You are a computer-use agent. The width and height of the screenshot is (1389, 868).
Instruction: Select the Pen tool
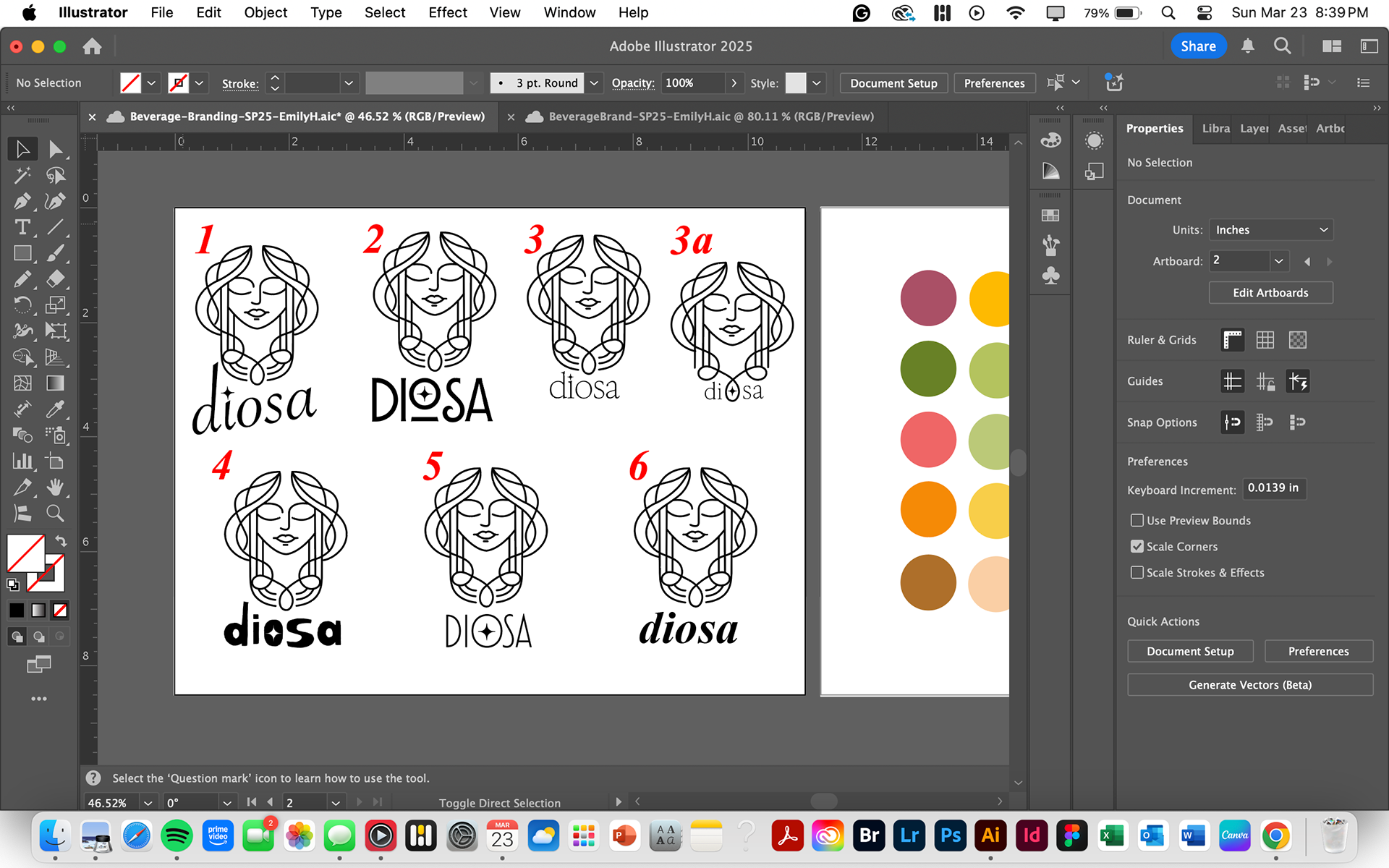[x=22, y=201]
